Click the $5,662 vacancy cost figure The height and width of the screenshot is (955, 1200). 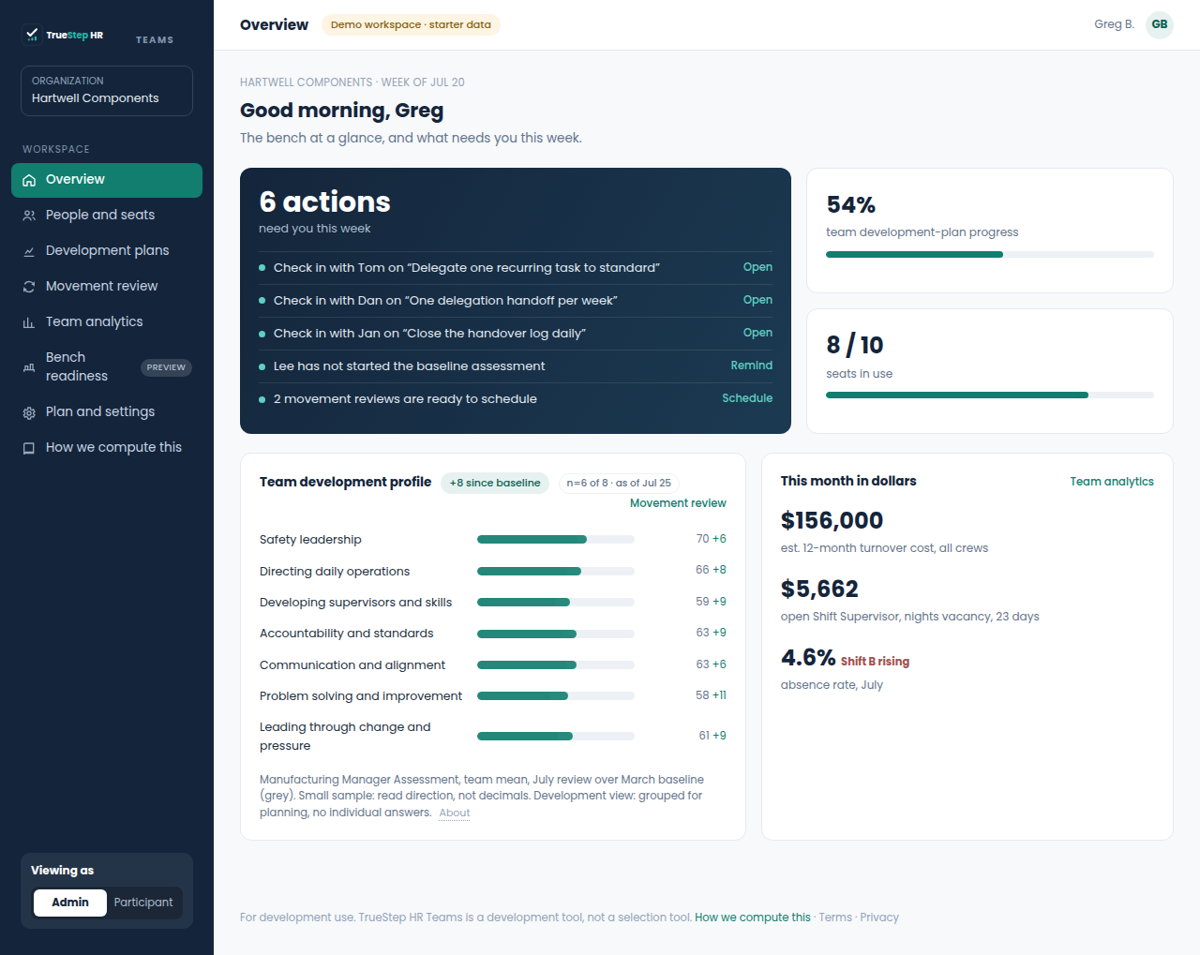[819, 589]
